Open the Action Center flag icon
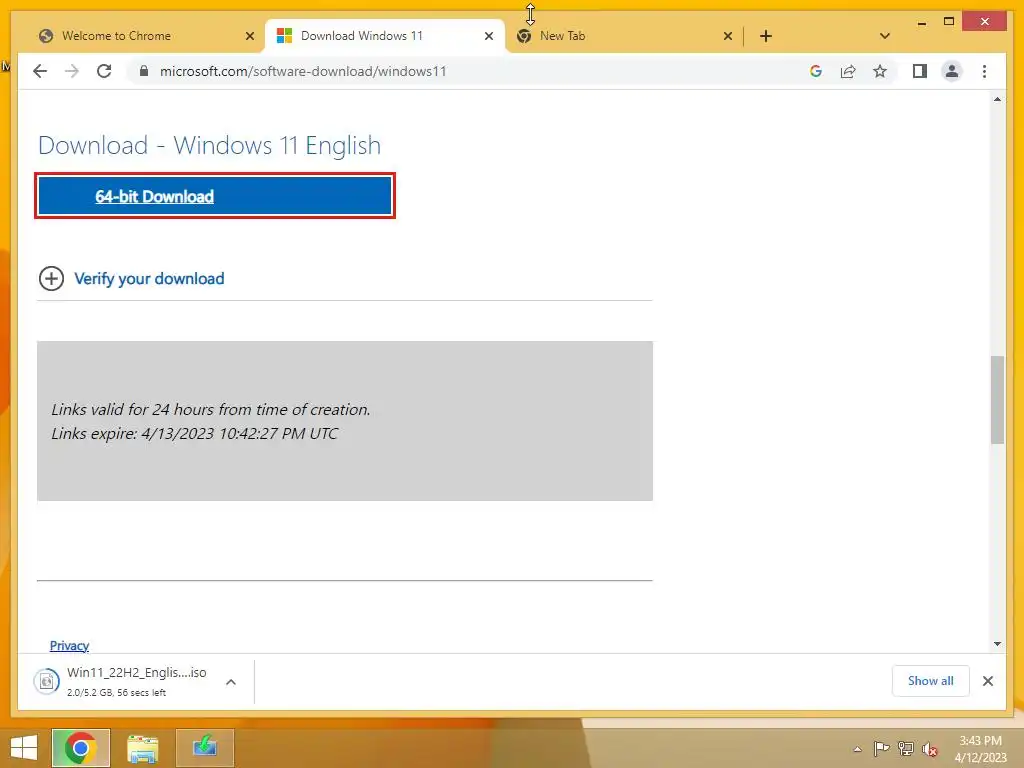 click(881, 749)
